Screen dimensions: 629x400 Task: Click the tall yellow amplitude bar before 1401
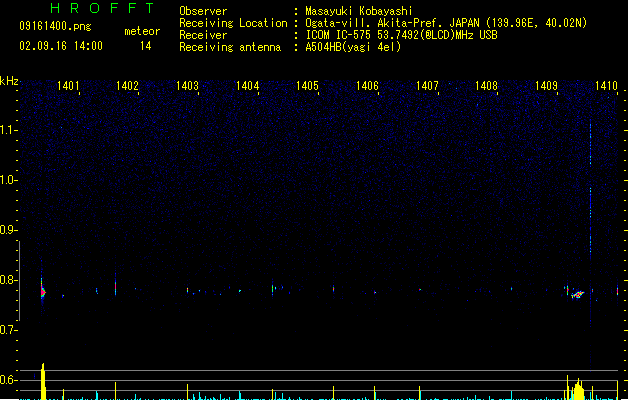[43, 382]
